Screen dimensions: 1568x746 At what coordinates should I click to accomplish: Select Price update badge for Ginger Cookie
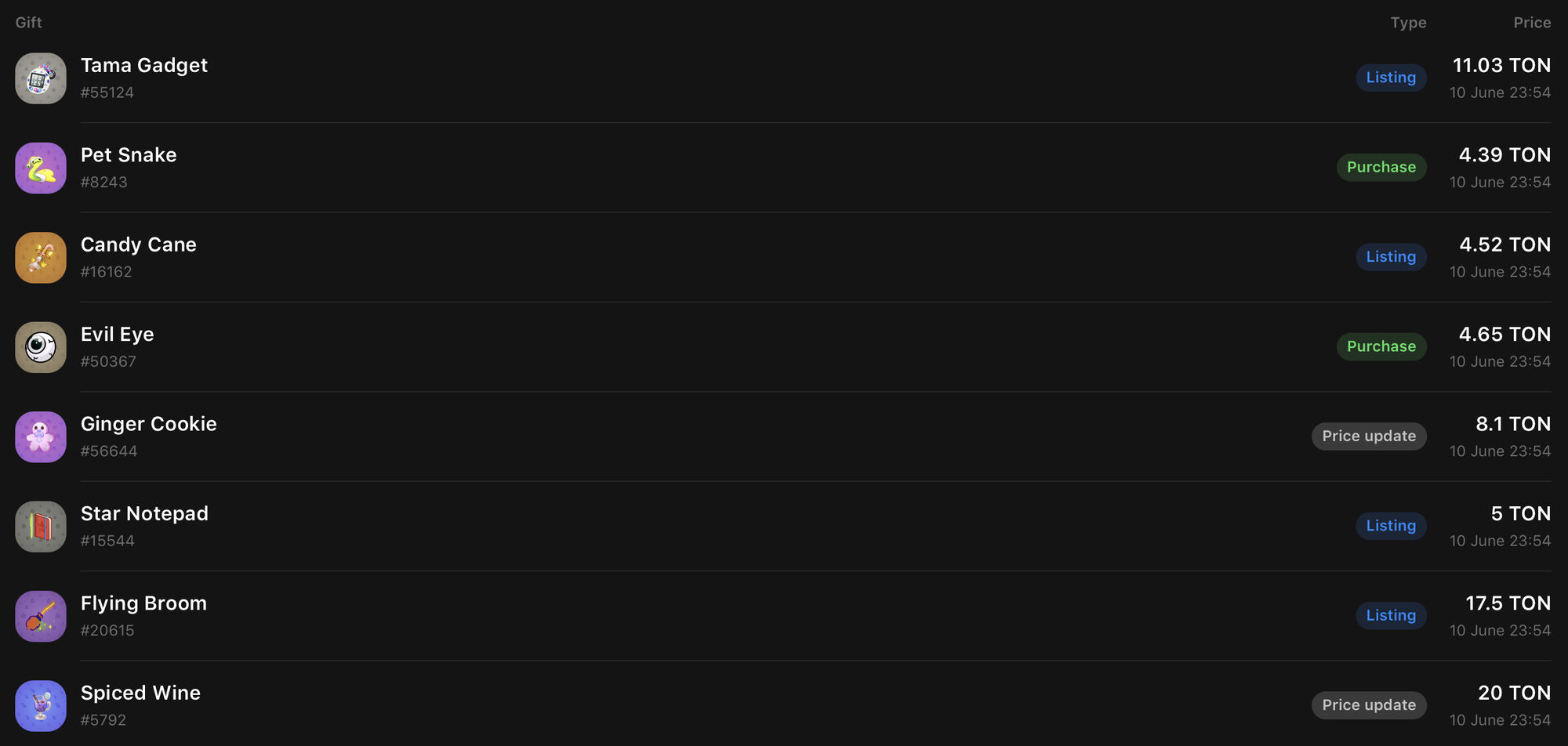(1369, 436)
